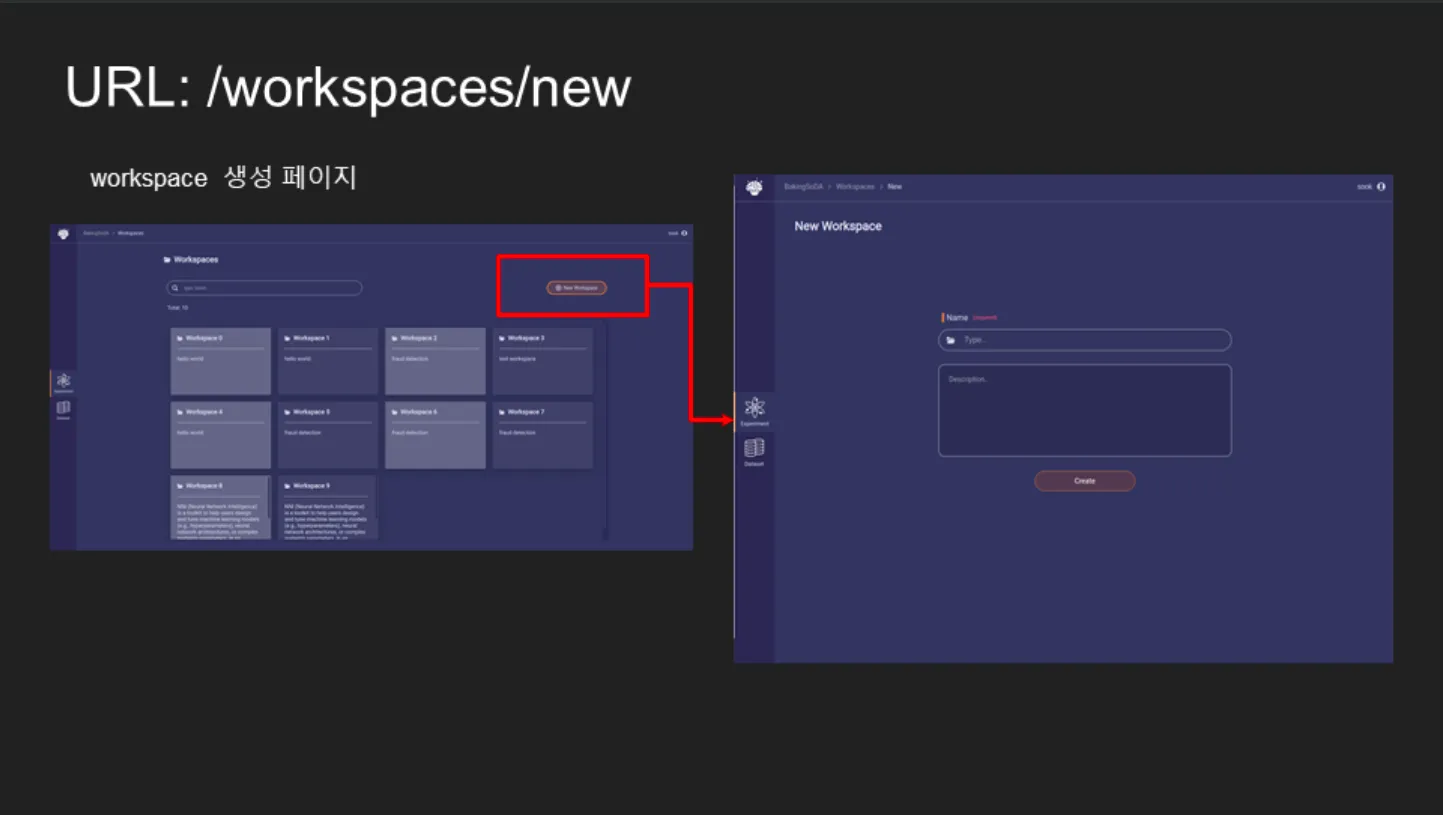Click the logo on the workspace list page
Image resolution: width=1443 pixels, height=815 pixels.
pos(63,234)
